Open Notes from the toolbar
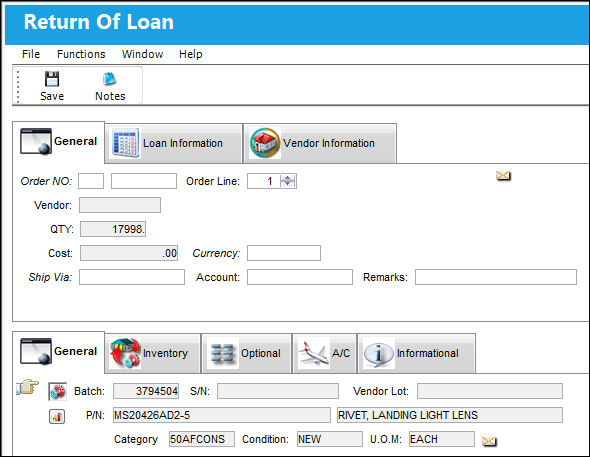This screenshot has width=590, height=457. pos(110,86)
